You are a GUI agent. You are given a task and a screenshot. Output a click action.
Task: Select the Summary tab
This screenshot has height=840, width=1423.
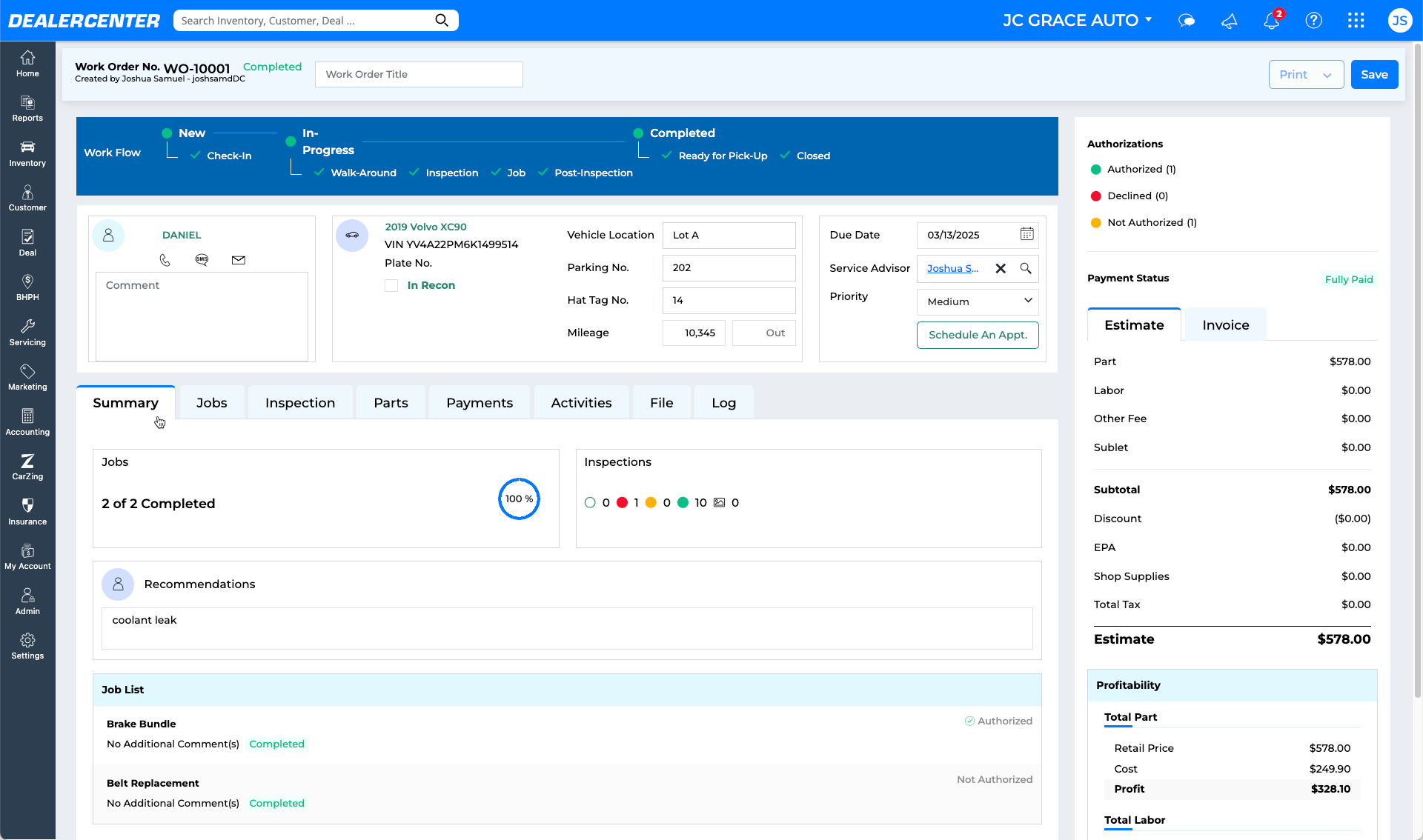pyautogui.click(x=126, y=402)
